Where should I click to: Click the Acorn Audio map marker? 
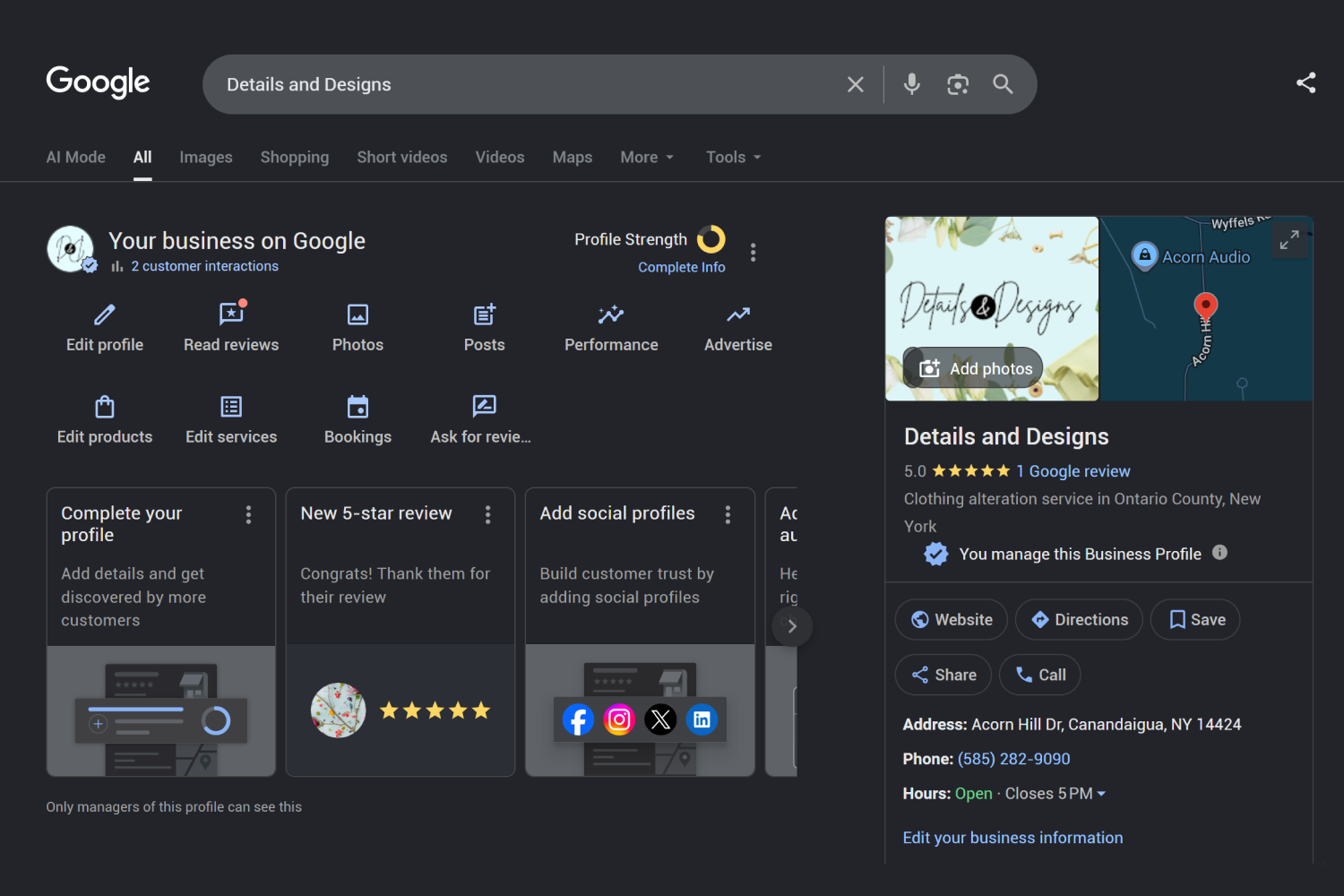[x=1144, y=256]
